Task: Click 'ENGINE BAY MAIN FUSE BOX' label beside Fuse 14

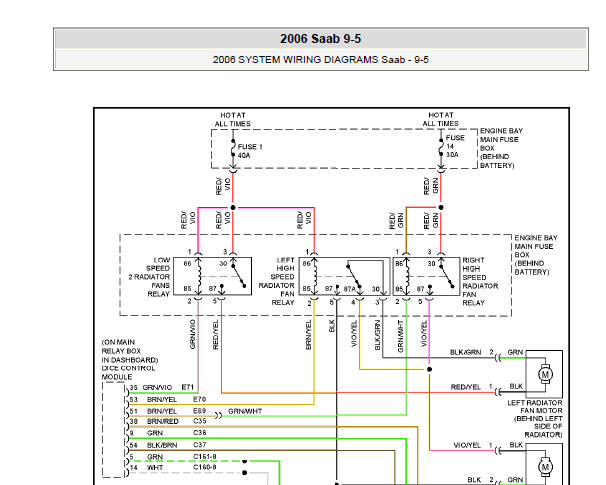Action: (x=501, y=148)
